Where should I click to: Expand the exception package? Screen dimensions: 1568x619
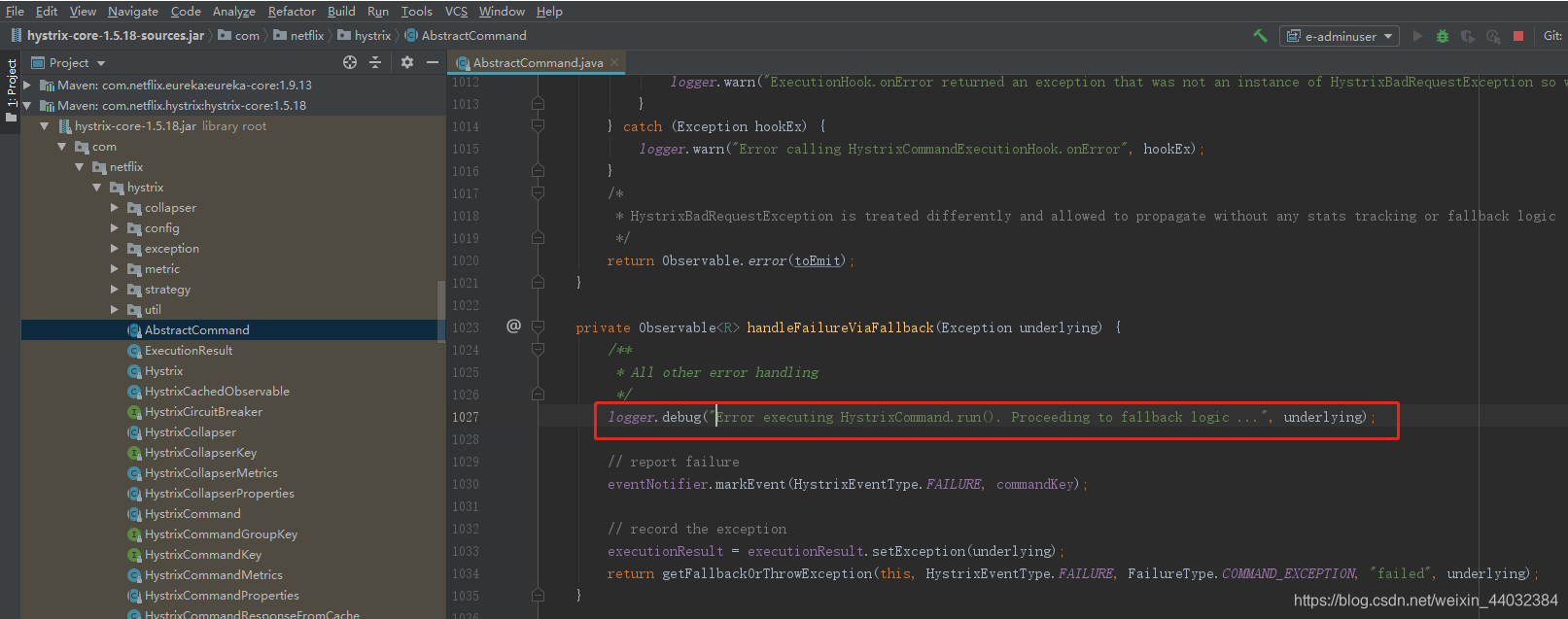114,248
